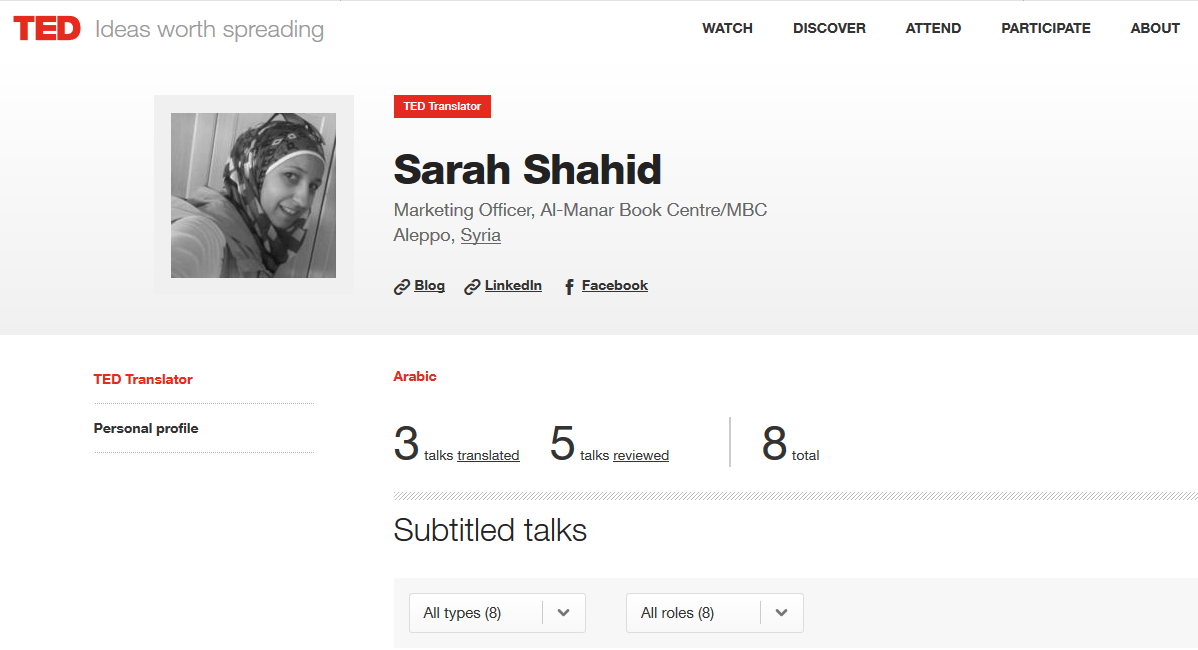Click the Blog chain-link icon
The width and height of the screenshot is (1198, 650).
point(402,287)
